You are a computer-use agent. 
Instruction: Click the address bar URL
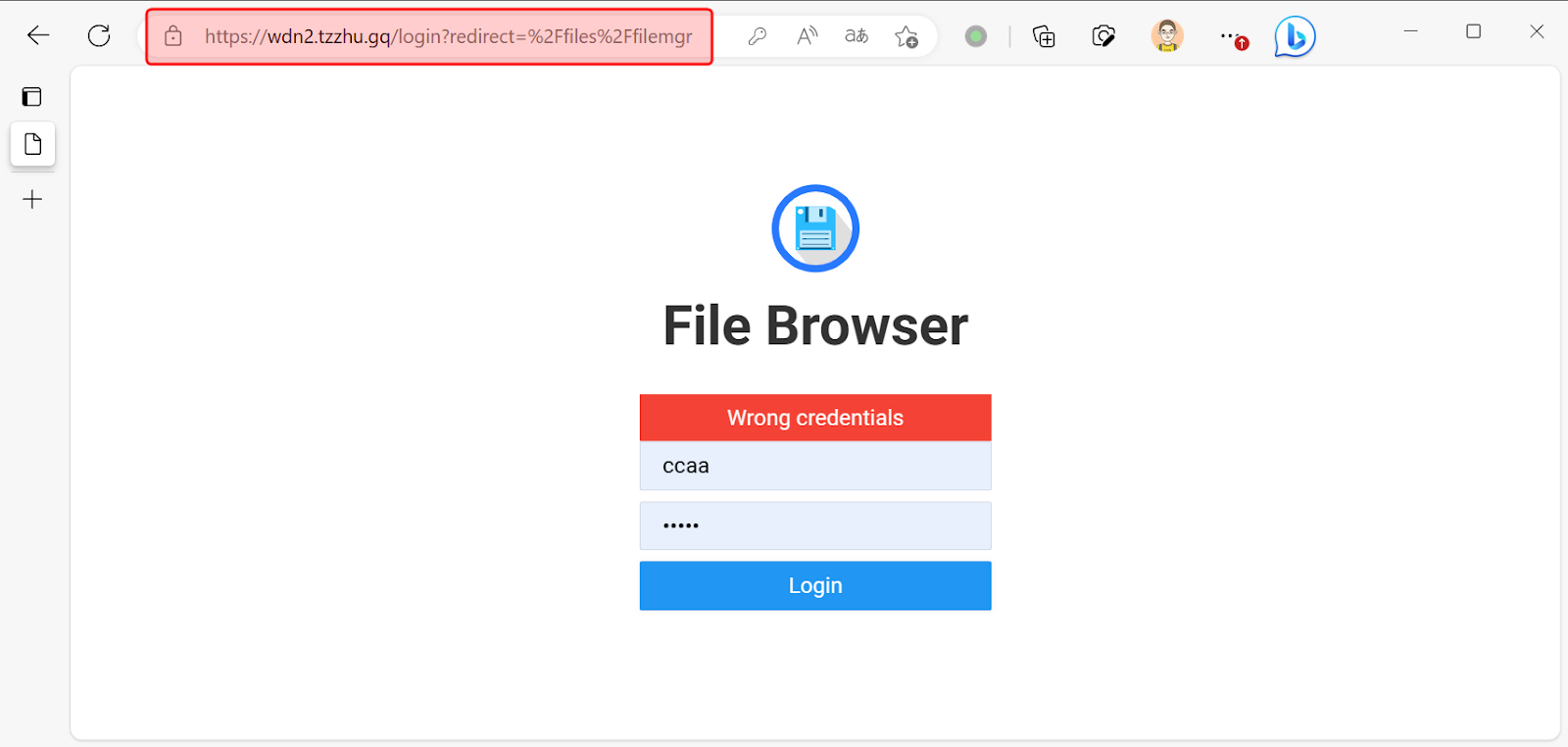click(448, 37)
